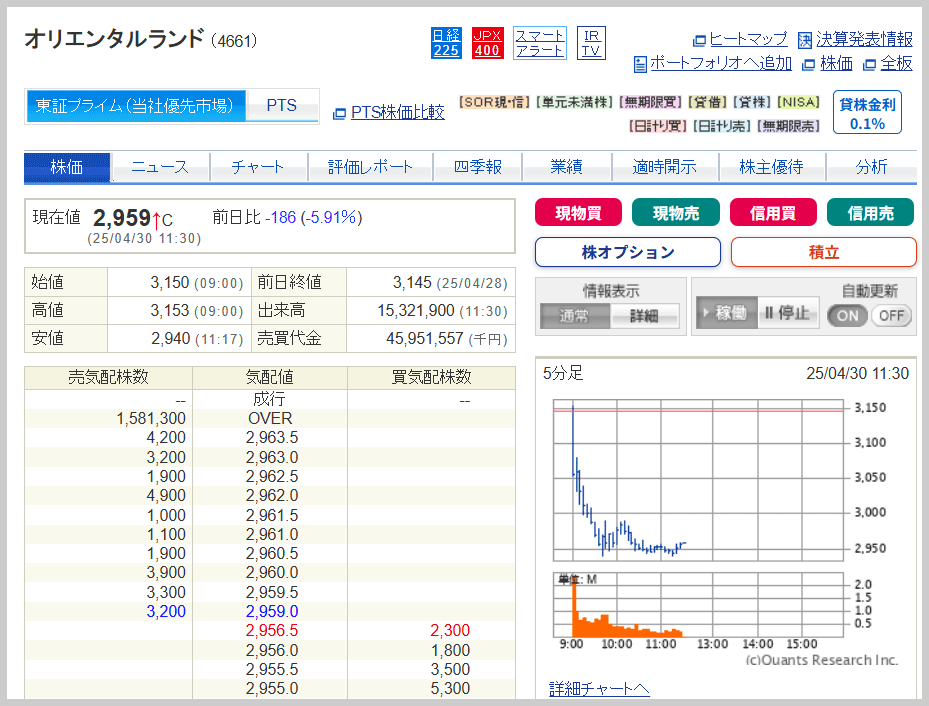Click the 現物売 button

pos(676,213)
